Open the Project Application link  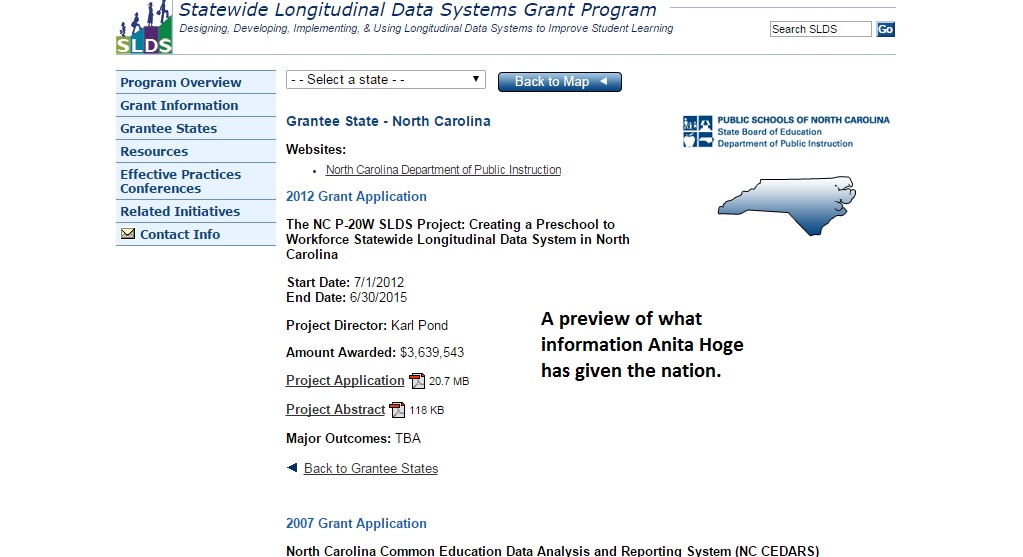(345, 381)
